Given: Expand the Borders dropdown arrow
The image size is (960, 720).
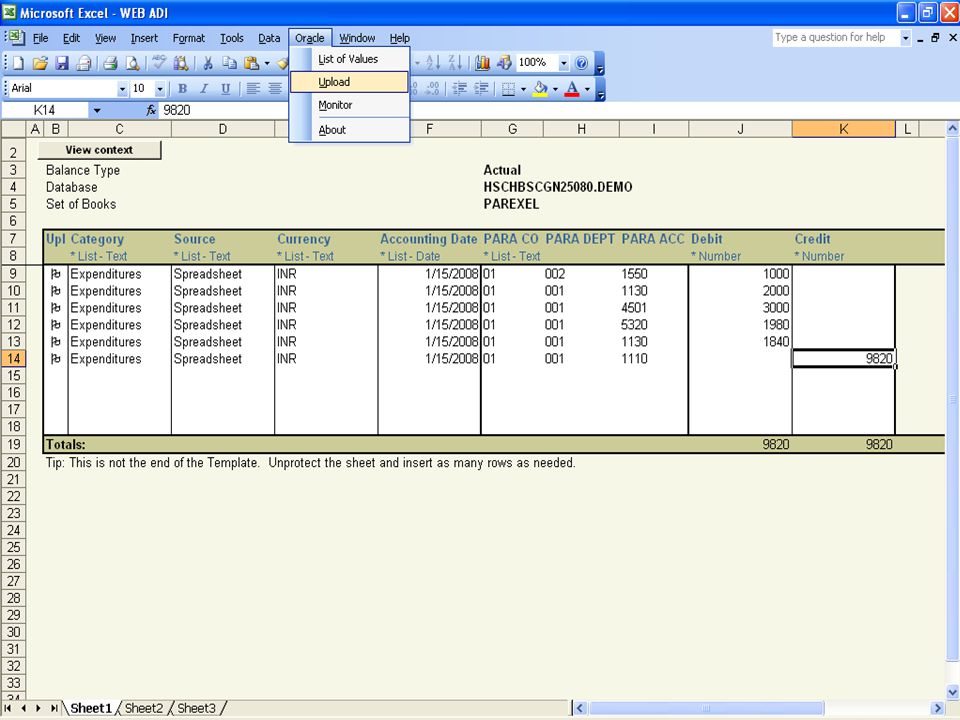Looking at the screenshot, I should tap(523, 89).
